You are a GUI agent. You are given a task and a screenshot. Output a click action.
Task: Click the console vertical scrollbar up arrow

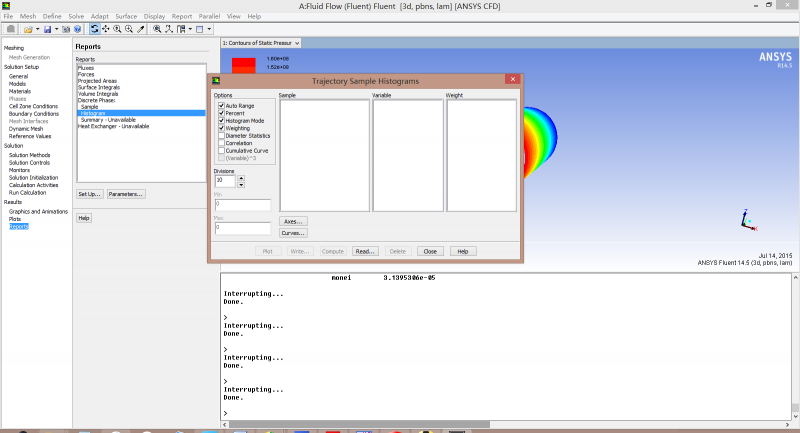click(795, 277)
